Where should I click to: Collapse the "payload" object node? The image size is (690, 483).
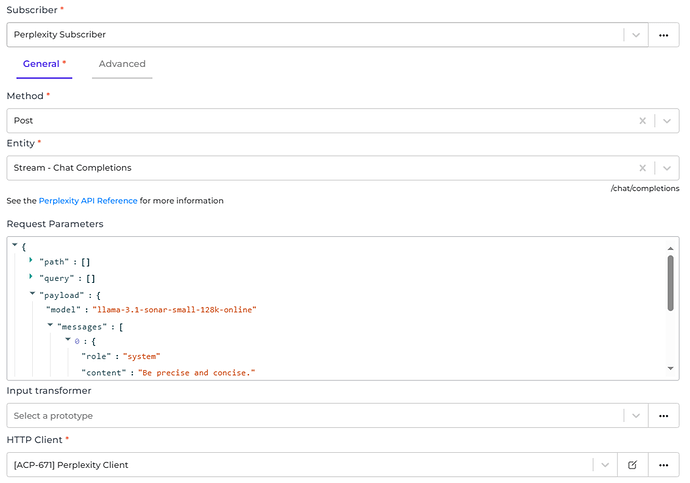[x=32, y=293]
